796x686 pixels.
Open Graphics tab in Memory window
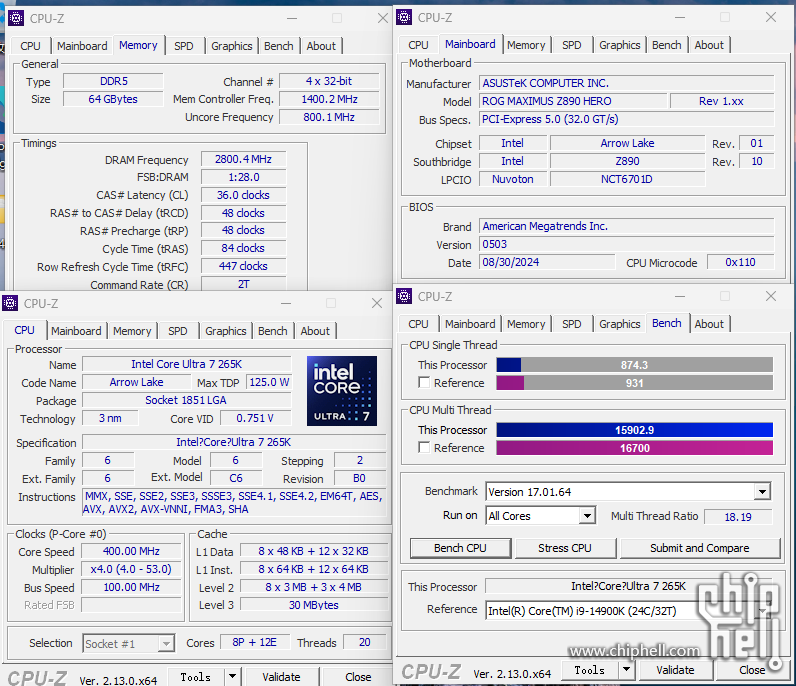point(231,46)
